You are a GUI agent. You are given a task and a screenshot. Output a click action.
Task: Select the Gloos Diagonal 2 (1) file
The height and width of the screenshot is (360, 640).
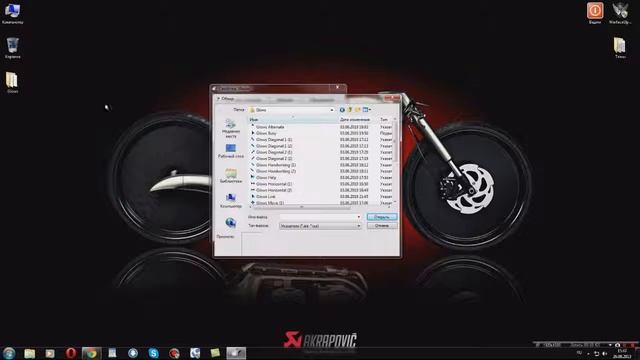[x=273, y=152]
